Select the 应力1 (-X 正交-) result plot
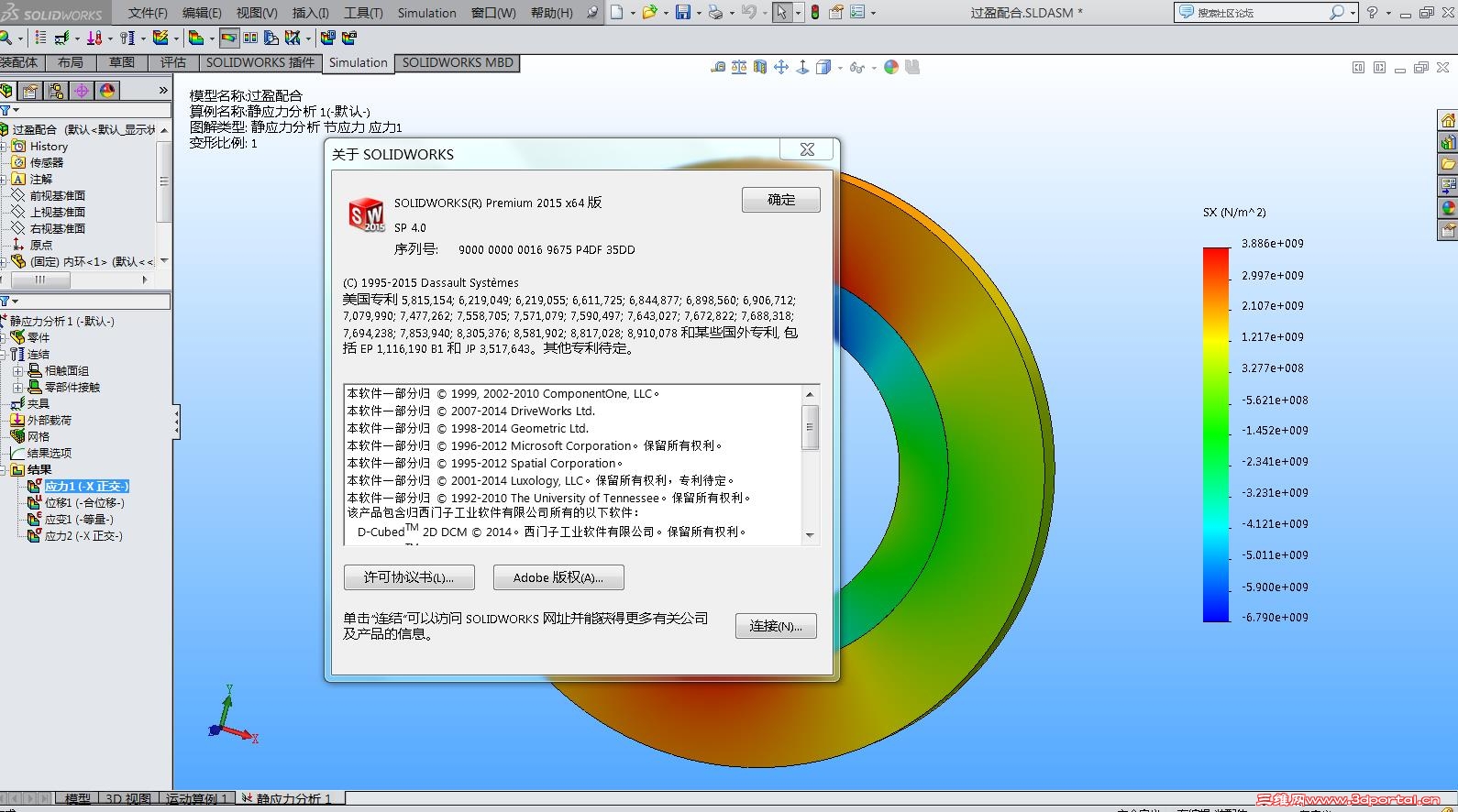The image size is (1458, 812). (87, 486)
